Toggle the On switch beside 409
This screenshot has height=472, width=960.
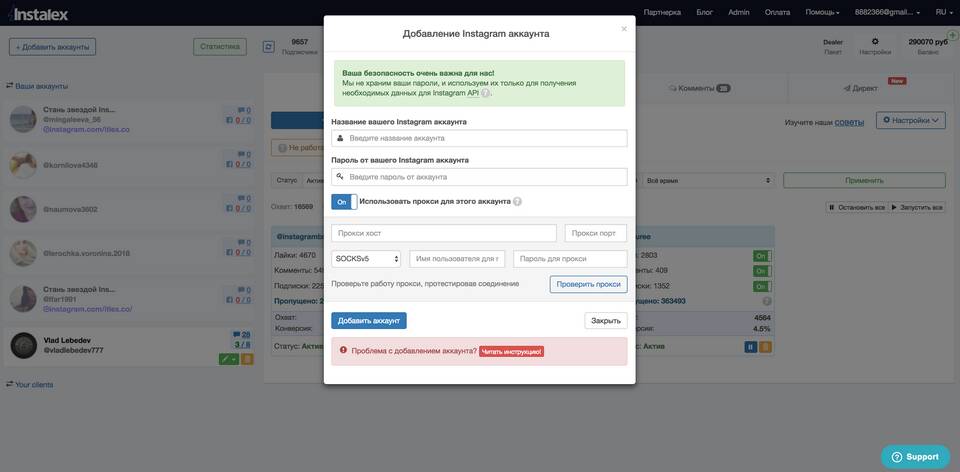762,271
